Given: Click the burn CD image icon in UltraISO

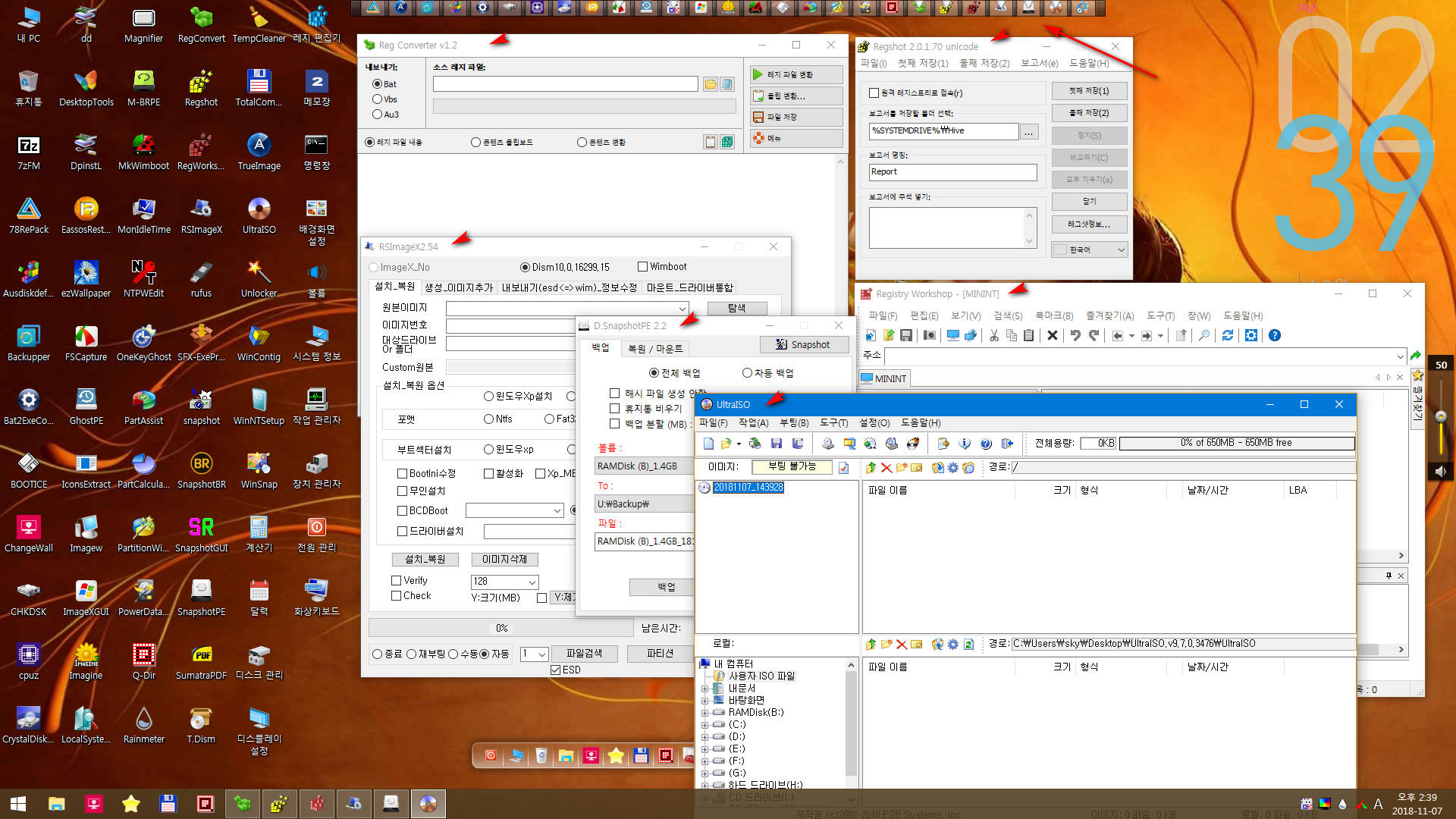Looking at the screenshot, I should click(913, 444).
